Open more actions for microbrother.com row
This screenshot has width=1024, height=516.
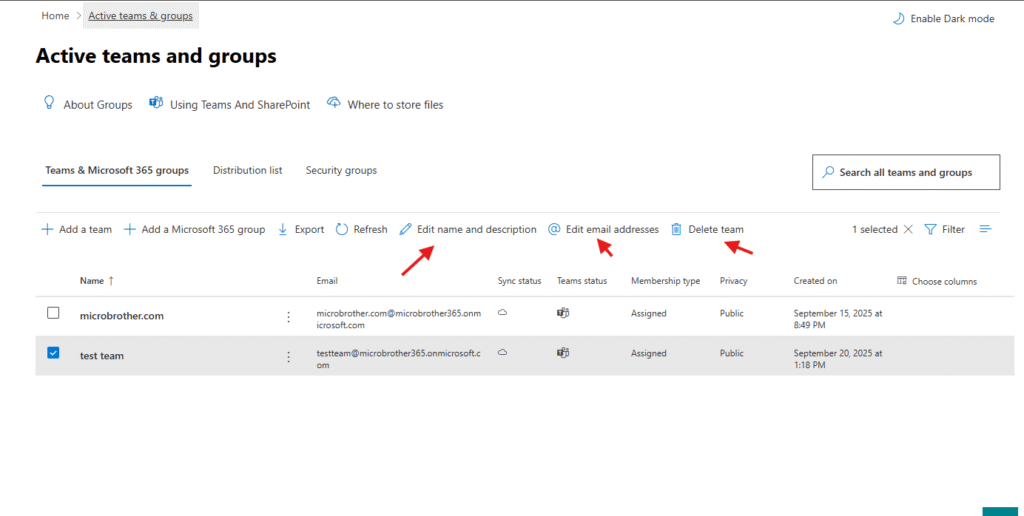point(289,317)
